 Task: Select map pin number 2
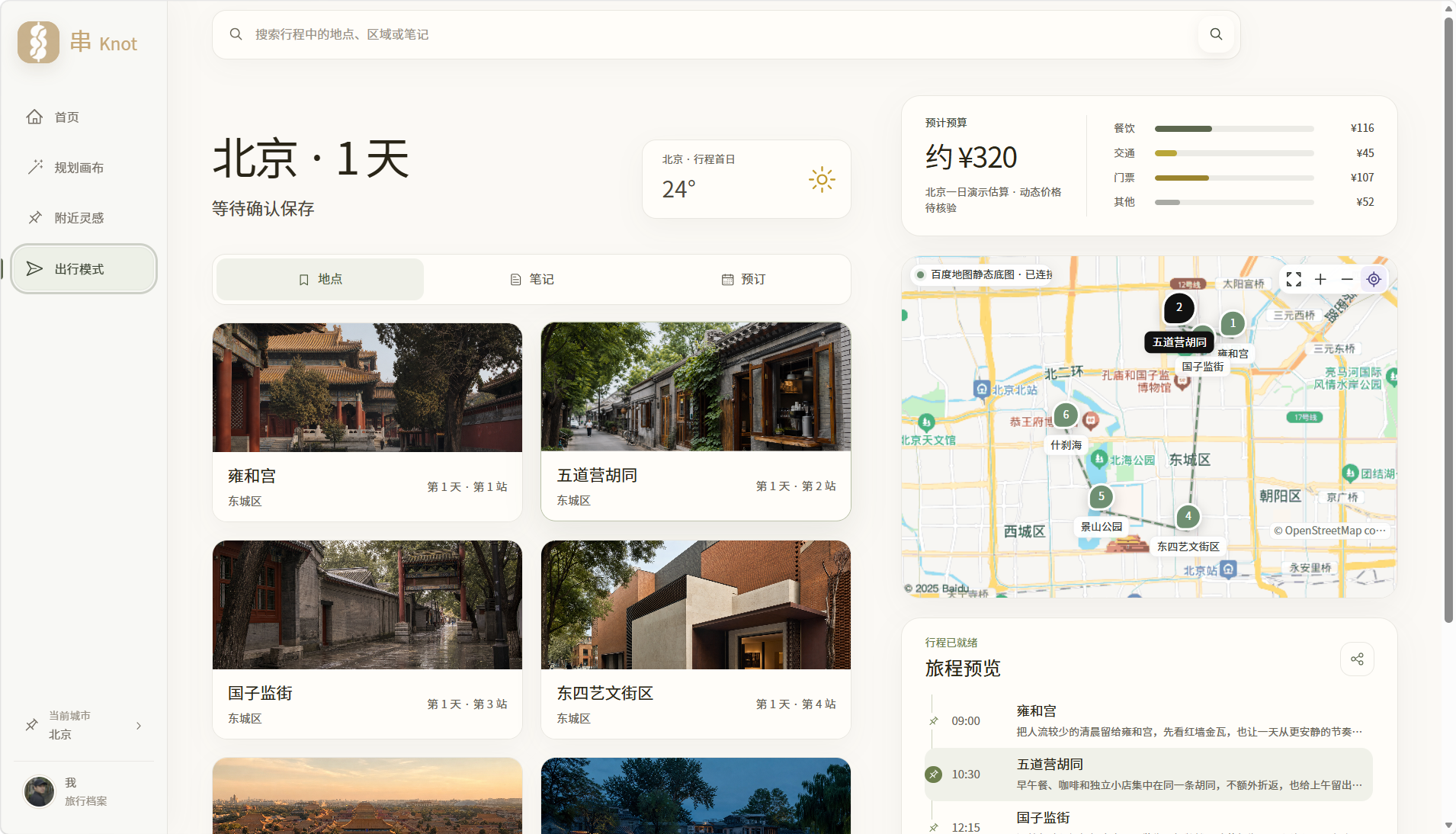click(x=1179, y=308)
